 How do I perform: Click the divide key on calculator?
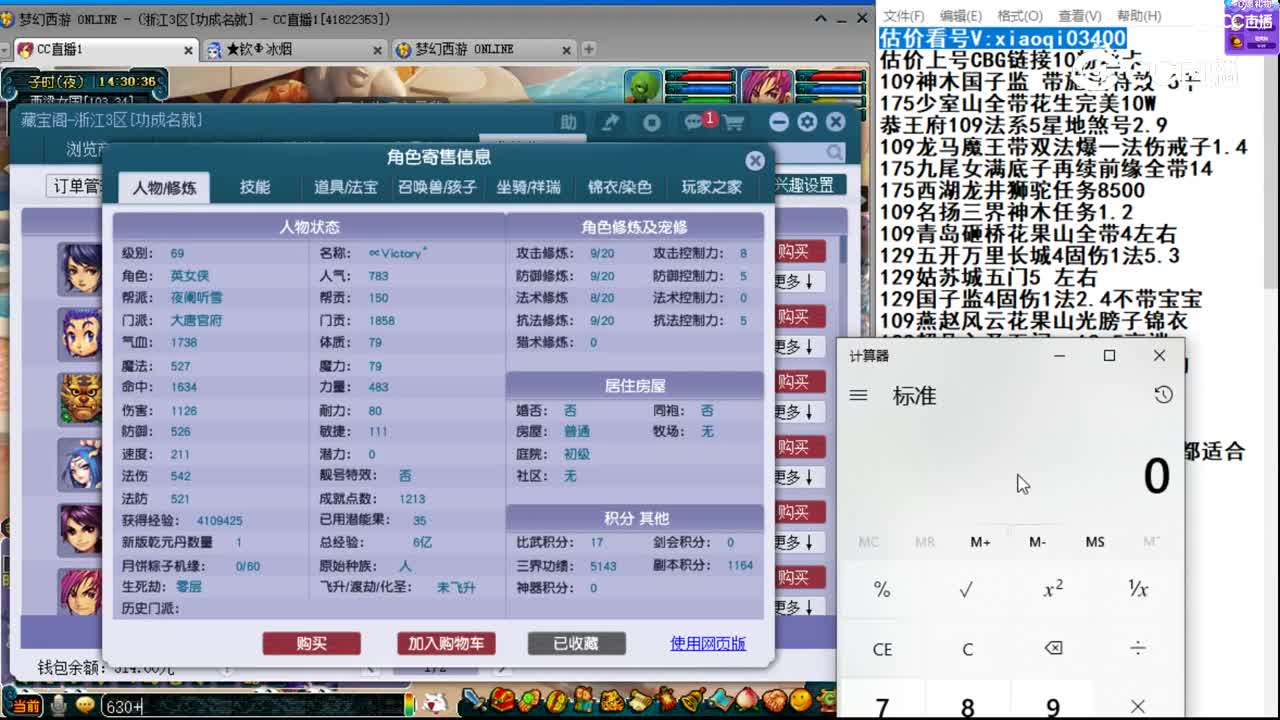click(1138, 648)
